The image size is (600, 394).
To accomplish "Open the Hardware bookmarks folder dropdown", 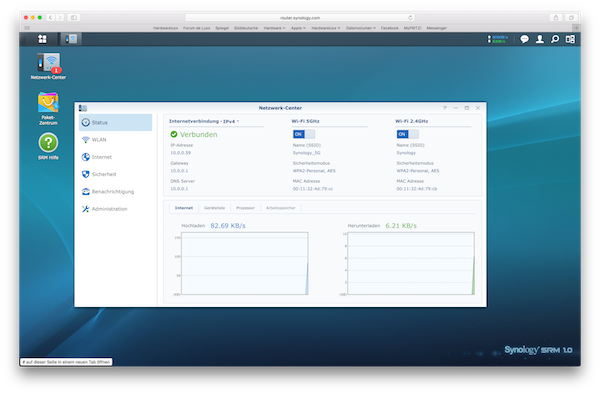I will [x=274, y=28].
